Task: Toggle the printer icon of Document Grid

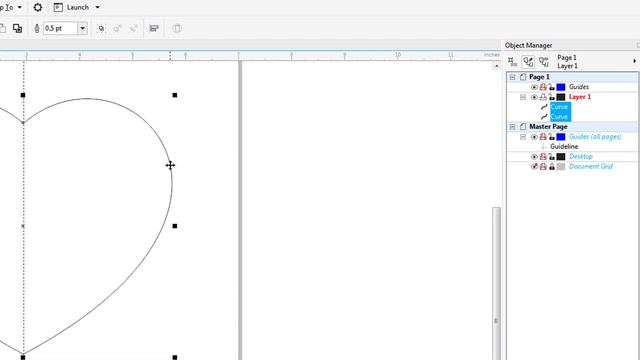Action: [543, 167]
